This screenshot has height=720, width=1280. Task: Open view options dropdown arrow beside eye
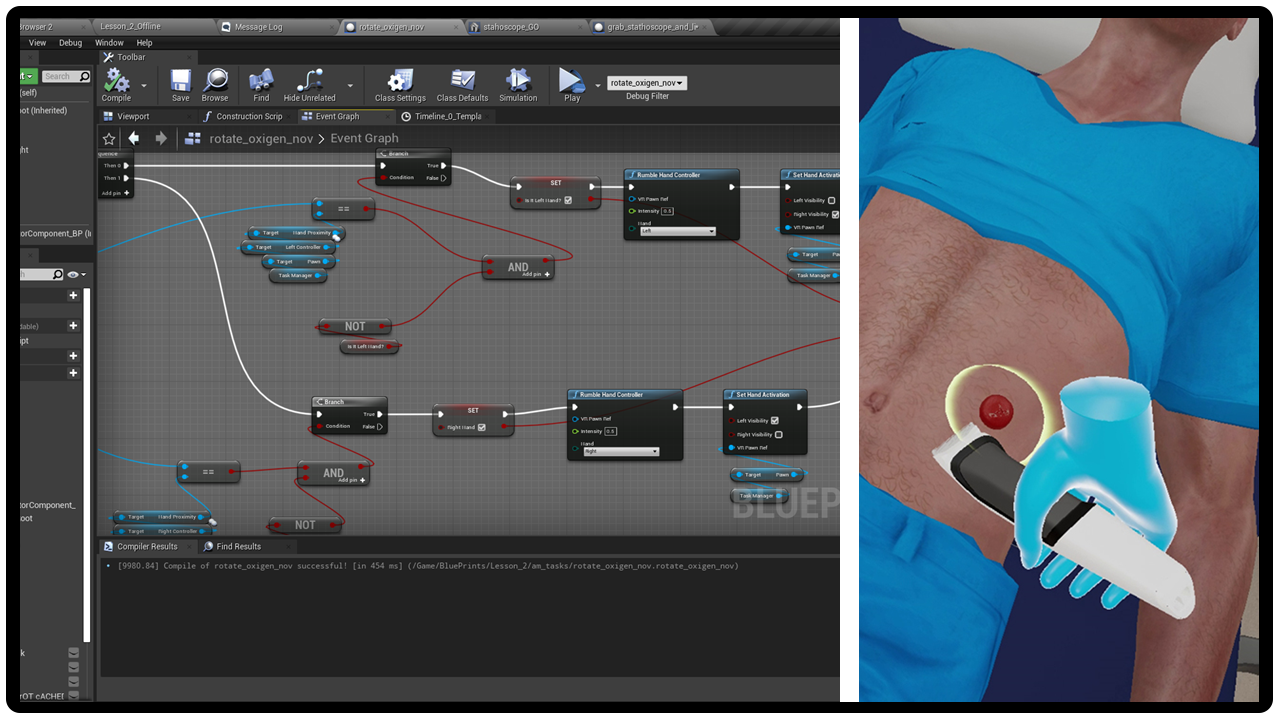pos(83,275)
